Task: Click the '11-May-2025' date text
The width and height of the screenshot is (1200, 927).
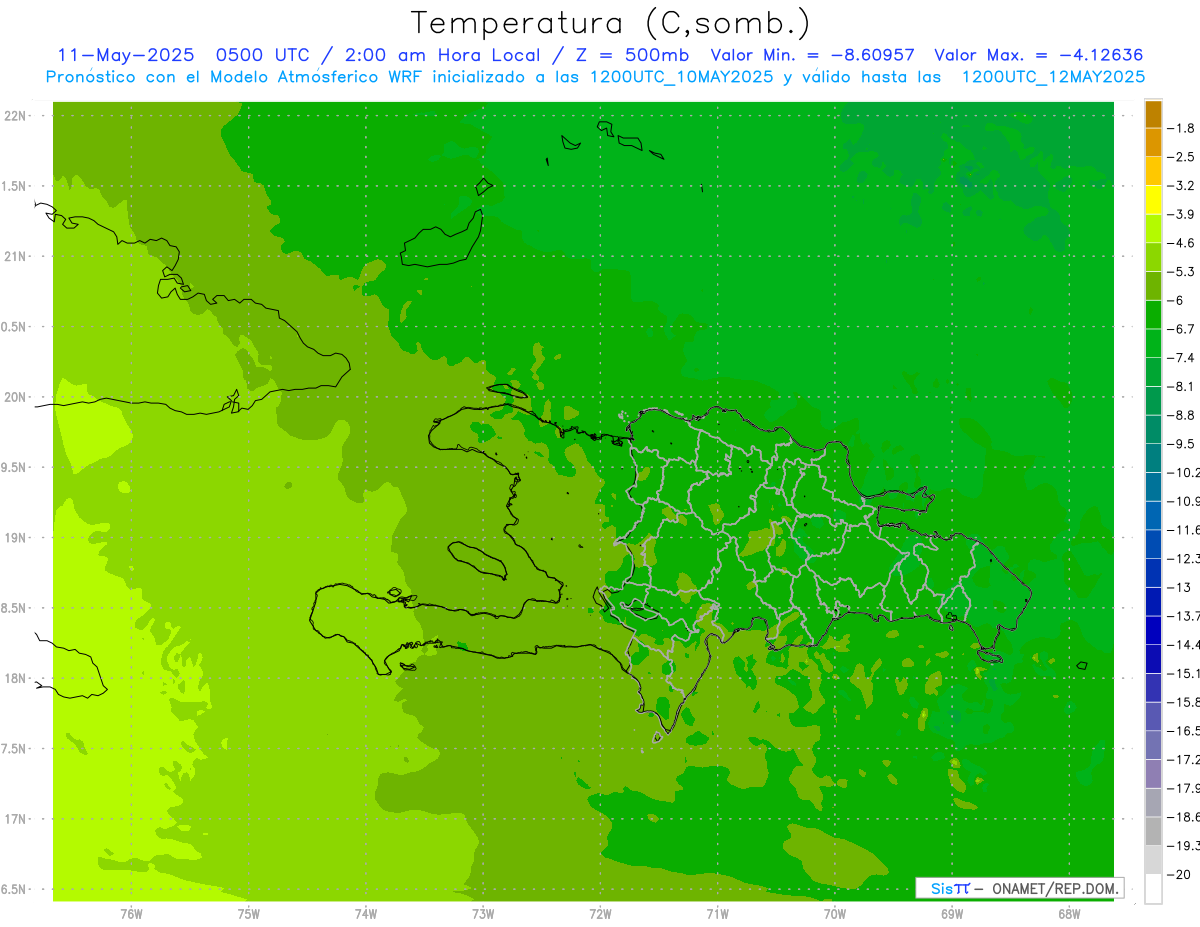Action: pos(127,55)
